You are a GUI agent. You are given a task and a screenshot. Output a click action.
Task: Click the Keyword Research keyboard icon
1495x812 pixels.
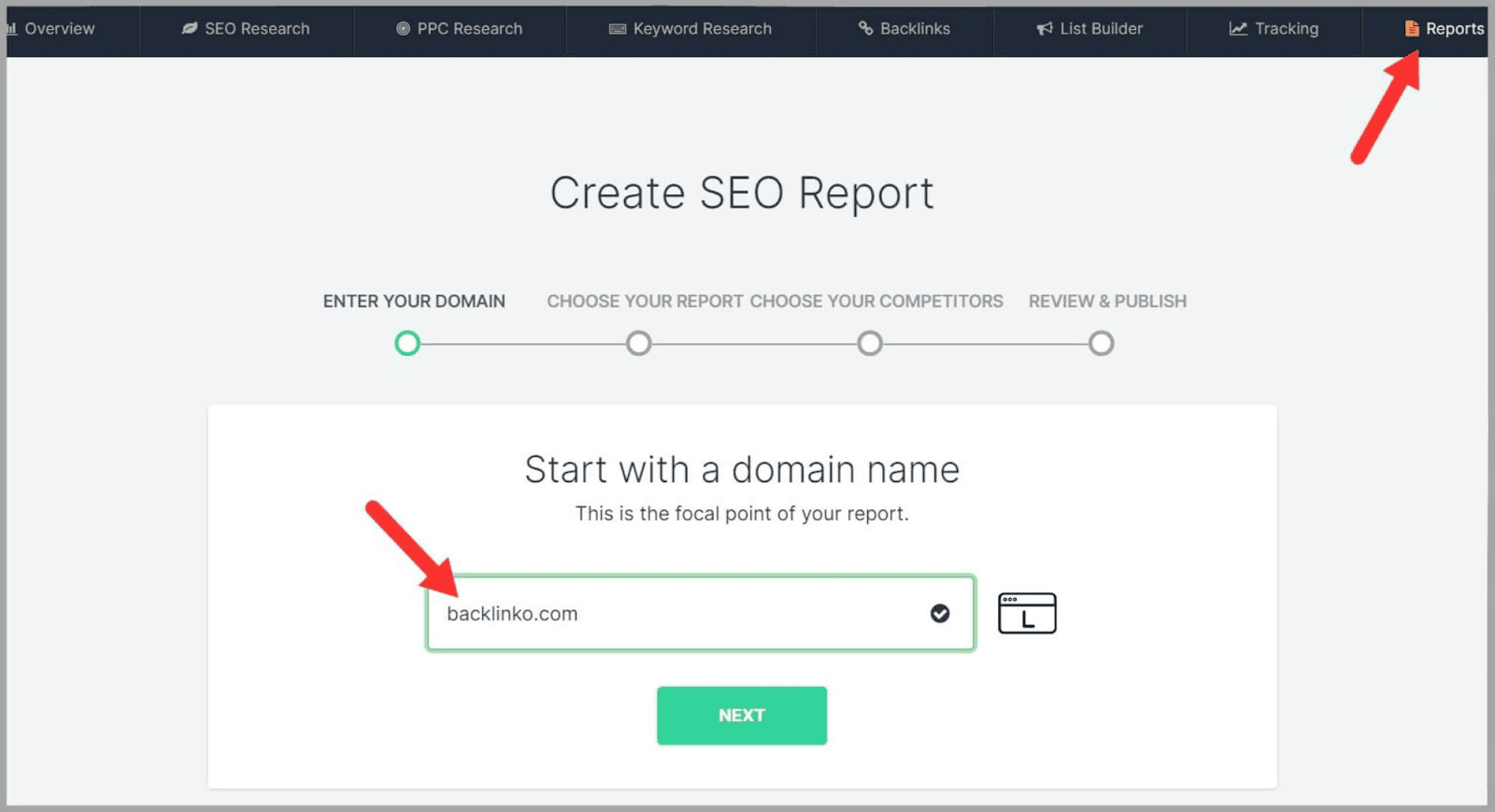[x=618, y=29]
